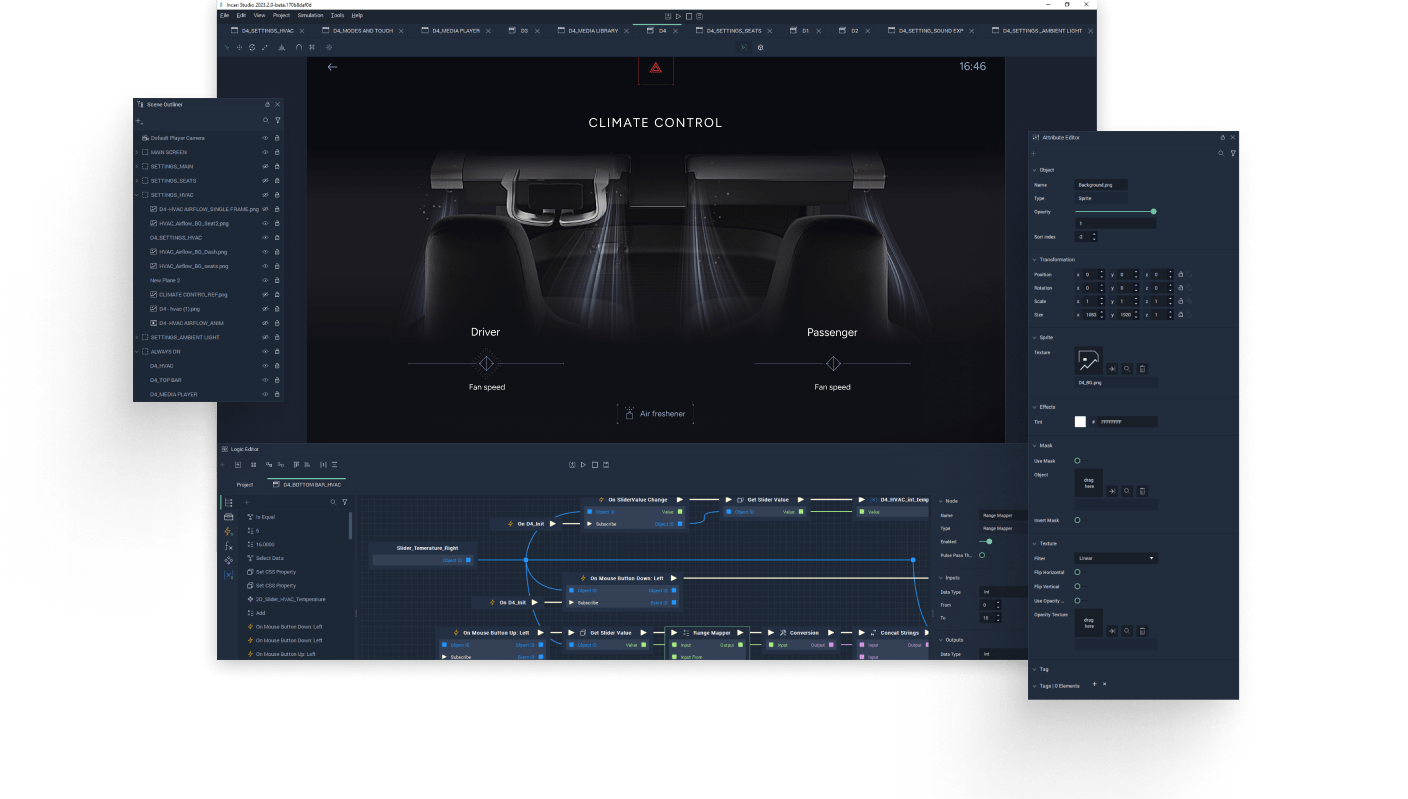Open the filter in the Scene Outliner panel
1408x799 pixels.
277,120
